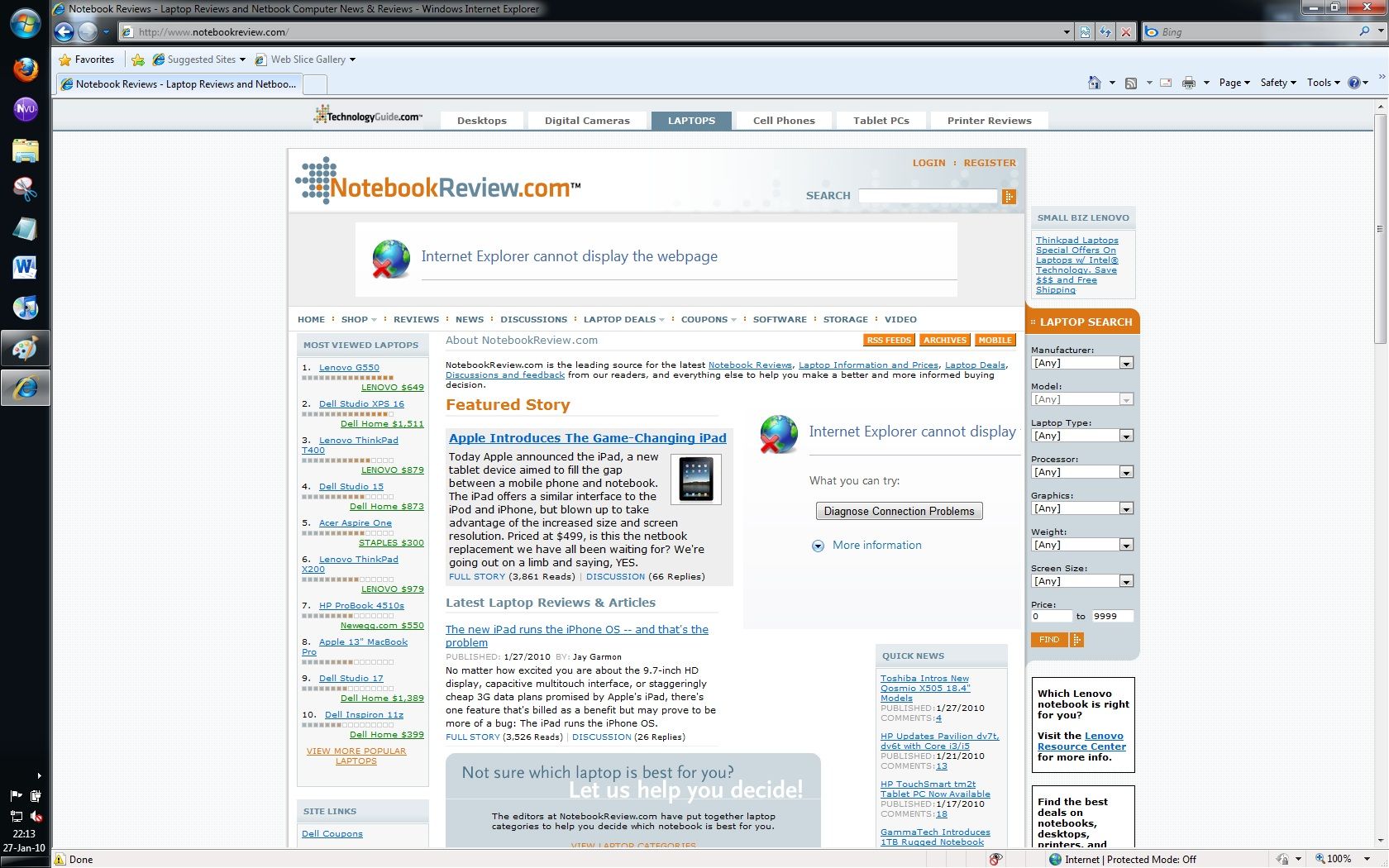Click the REGISTER link
This screenshot has width=1389, height=868.
point(990,163)
